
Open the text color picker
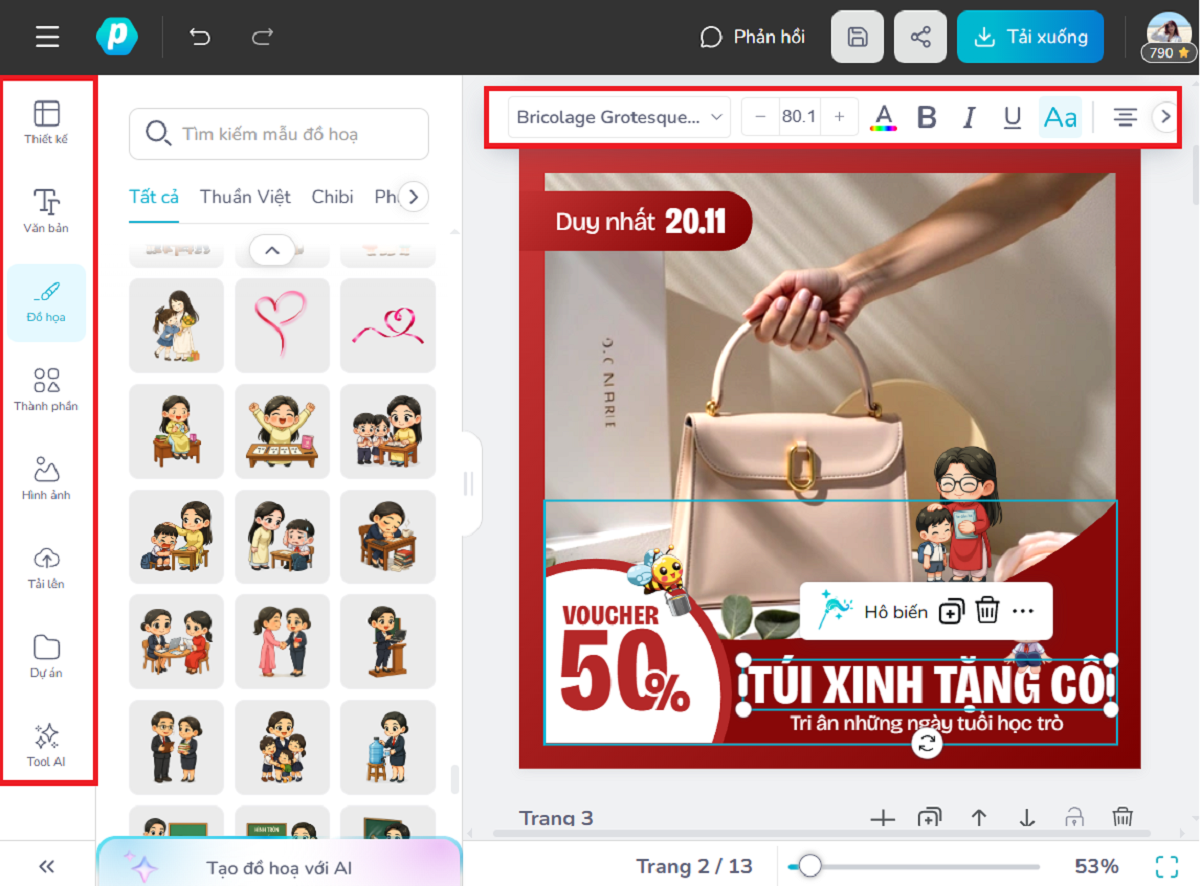click(x=883, y=117)
